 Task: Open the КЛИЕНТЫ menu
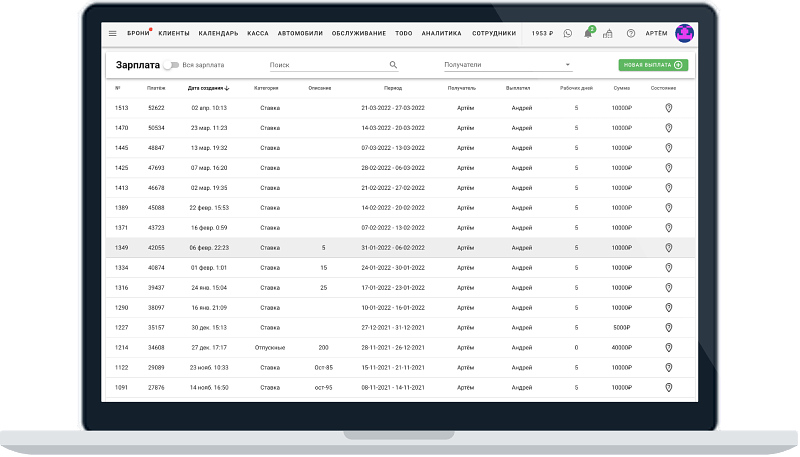[x=174, y=34]
